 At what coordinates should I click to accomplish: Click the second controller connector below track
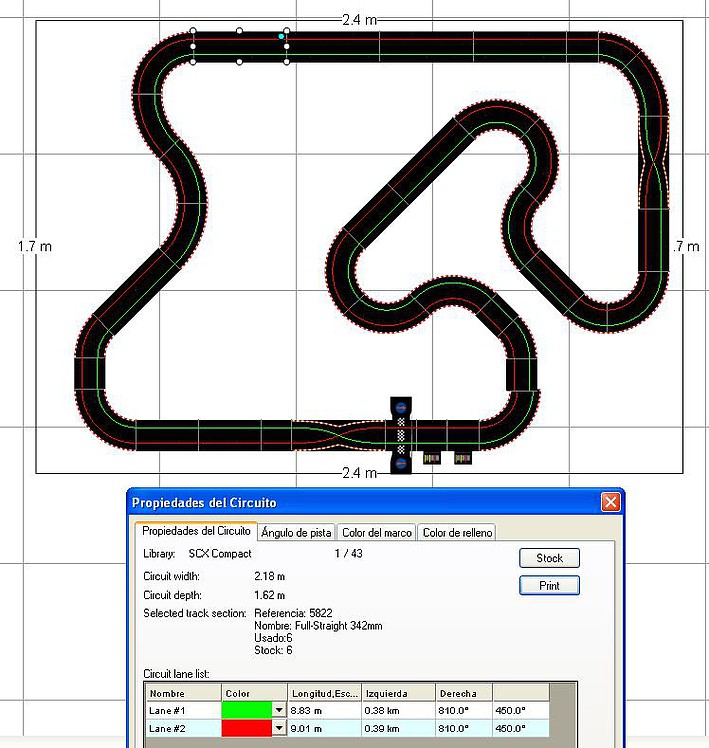tap(462, 458)
